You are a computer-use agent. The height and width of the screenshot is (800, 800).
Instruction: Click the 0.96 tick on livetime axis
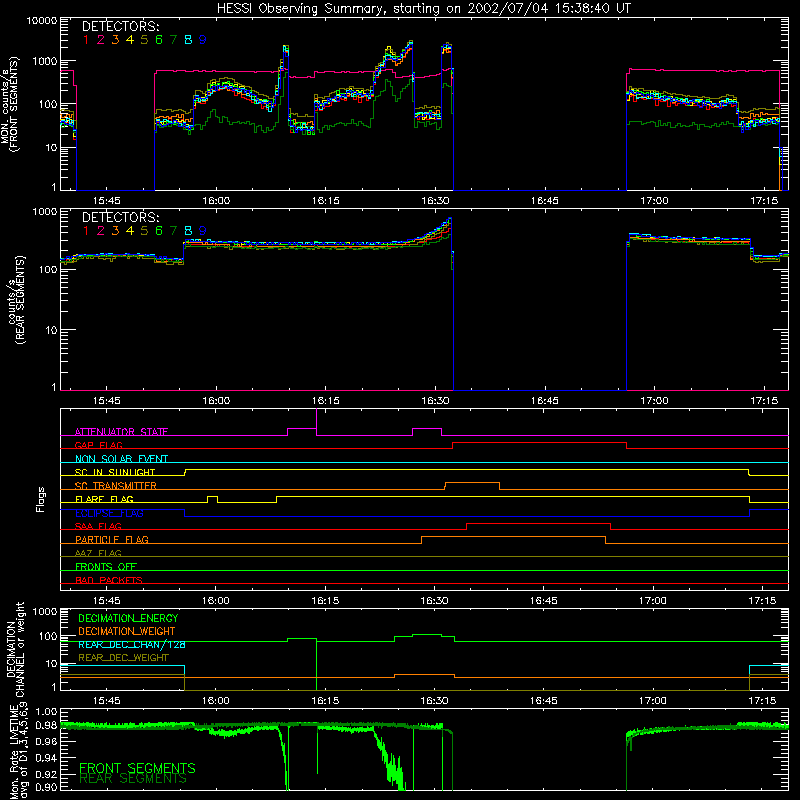pos(46,741)
